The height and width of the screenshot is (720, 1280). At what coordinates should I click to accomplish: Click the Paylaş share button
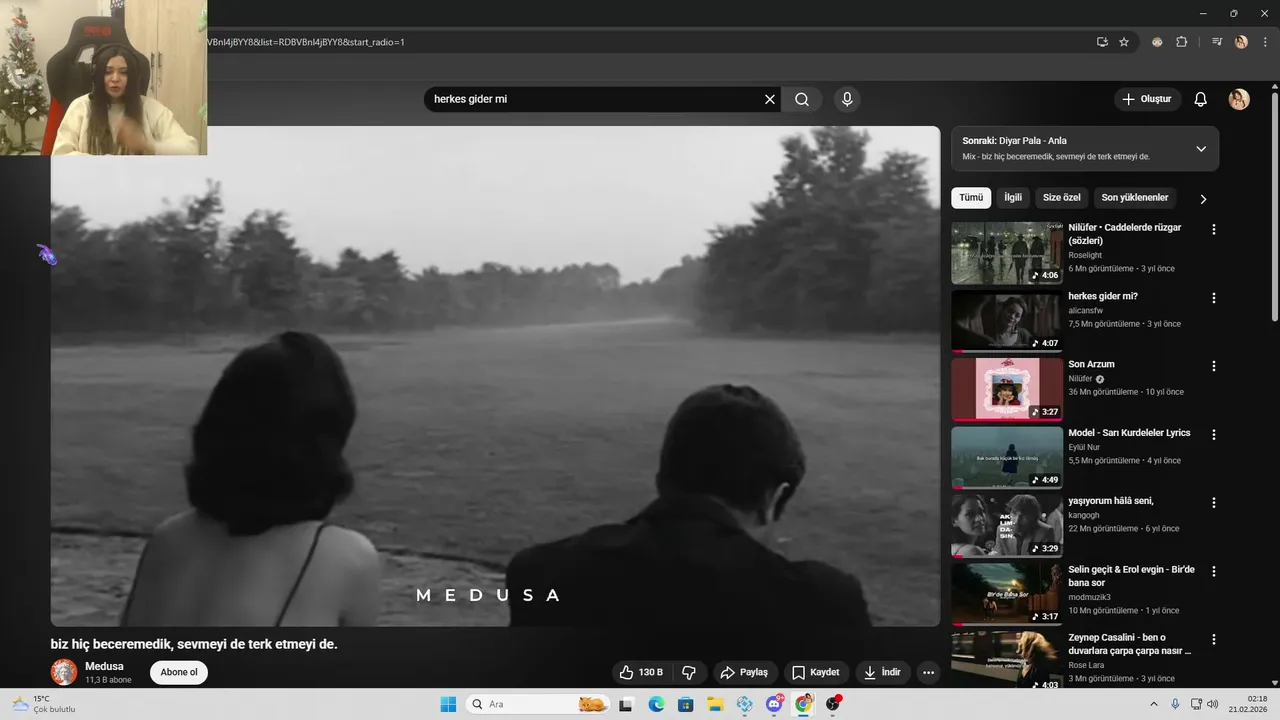(744, 672)
